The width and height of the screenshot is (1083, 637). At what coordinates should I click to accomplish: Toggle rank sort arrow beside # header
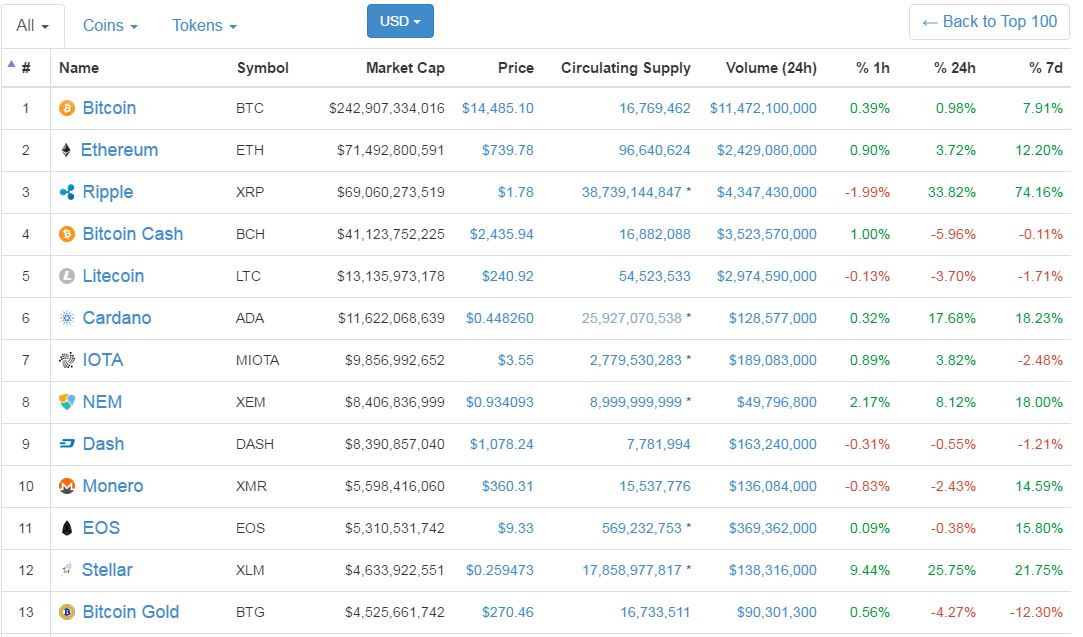pos(11,64)
